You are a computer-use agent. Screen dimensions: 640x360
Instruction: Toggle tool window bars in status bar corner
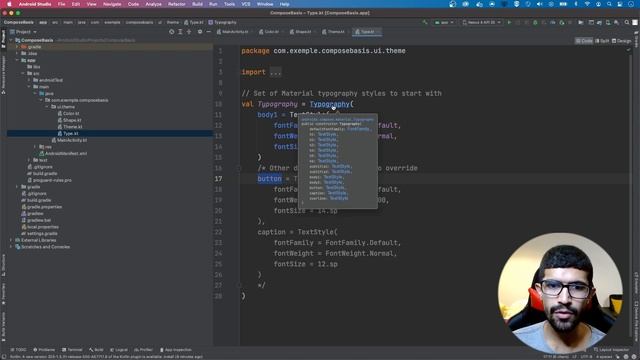[x=4, y=356]
